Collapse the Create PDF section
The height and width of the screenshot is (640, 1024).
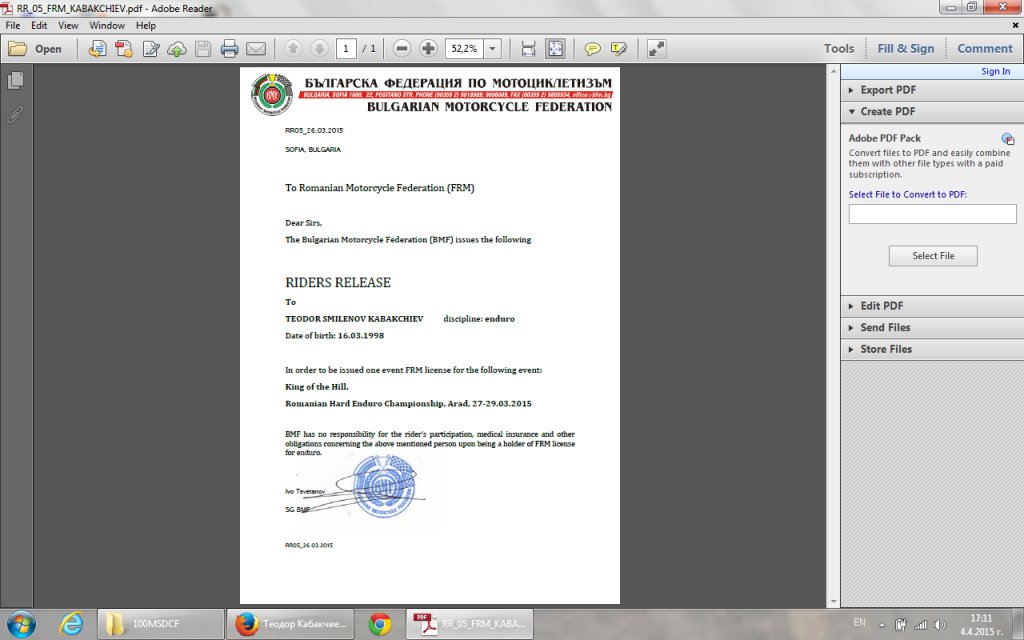[932, 112]
